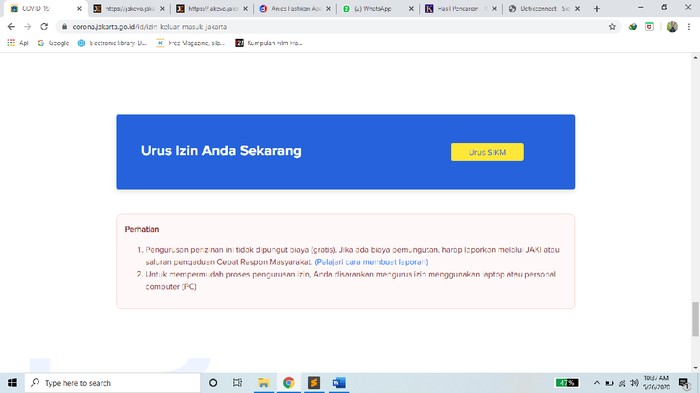Go forward to next page

tap(28, 27)
